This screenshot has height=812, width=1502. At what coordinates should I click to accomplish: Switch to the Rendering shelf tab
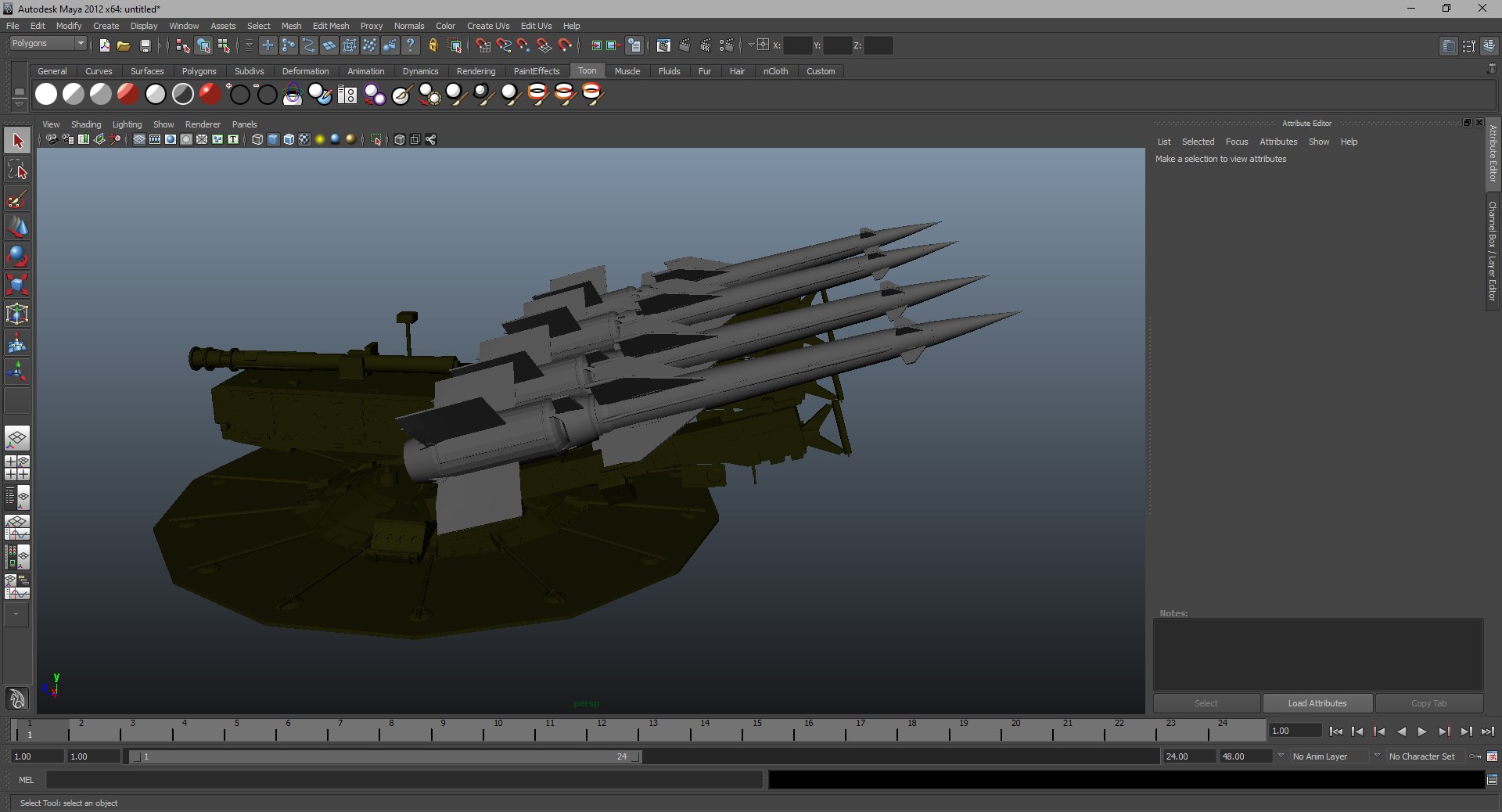click(x=476, y=71)
